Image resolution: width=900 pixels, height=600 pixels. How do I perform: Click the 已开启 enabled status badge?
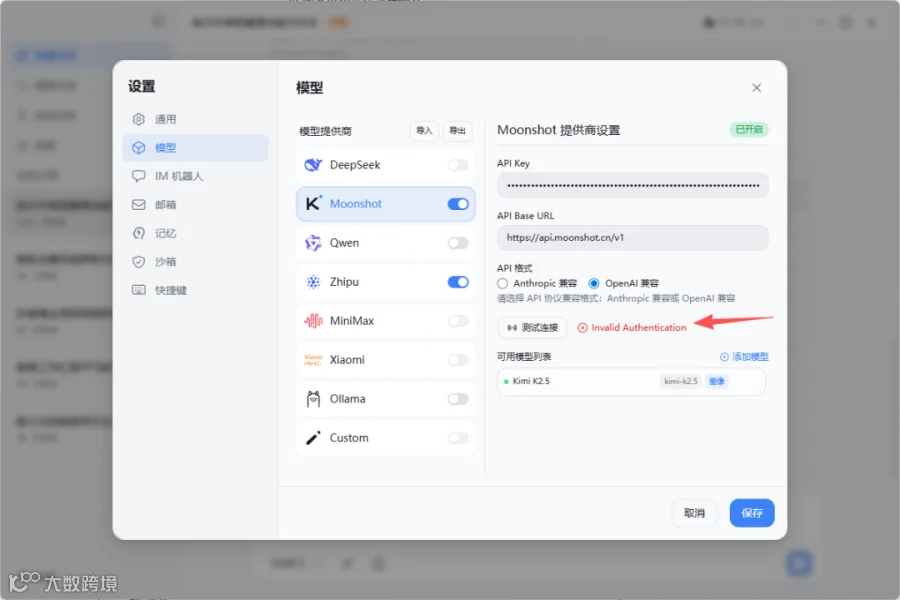pos(749,129)
